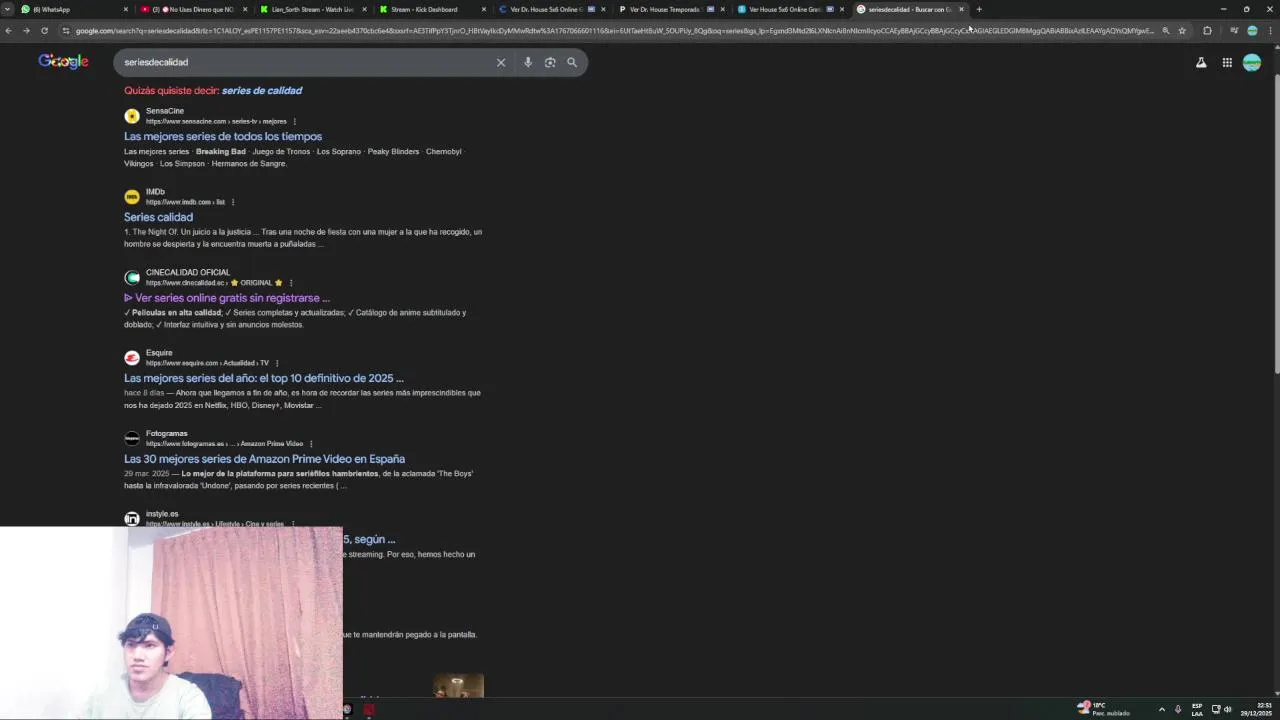
Task: Reload the current page
Action: click(x=44, y=30)
